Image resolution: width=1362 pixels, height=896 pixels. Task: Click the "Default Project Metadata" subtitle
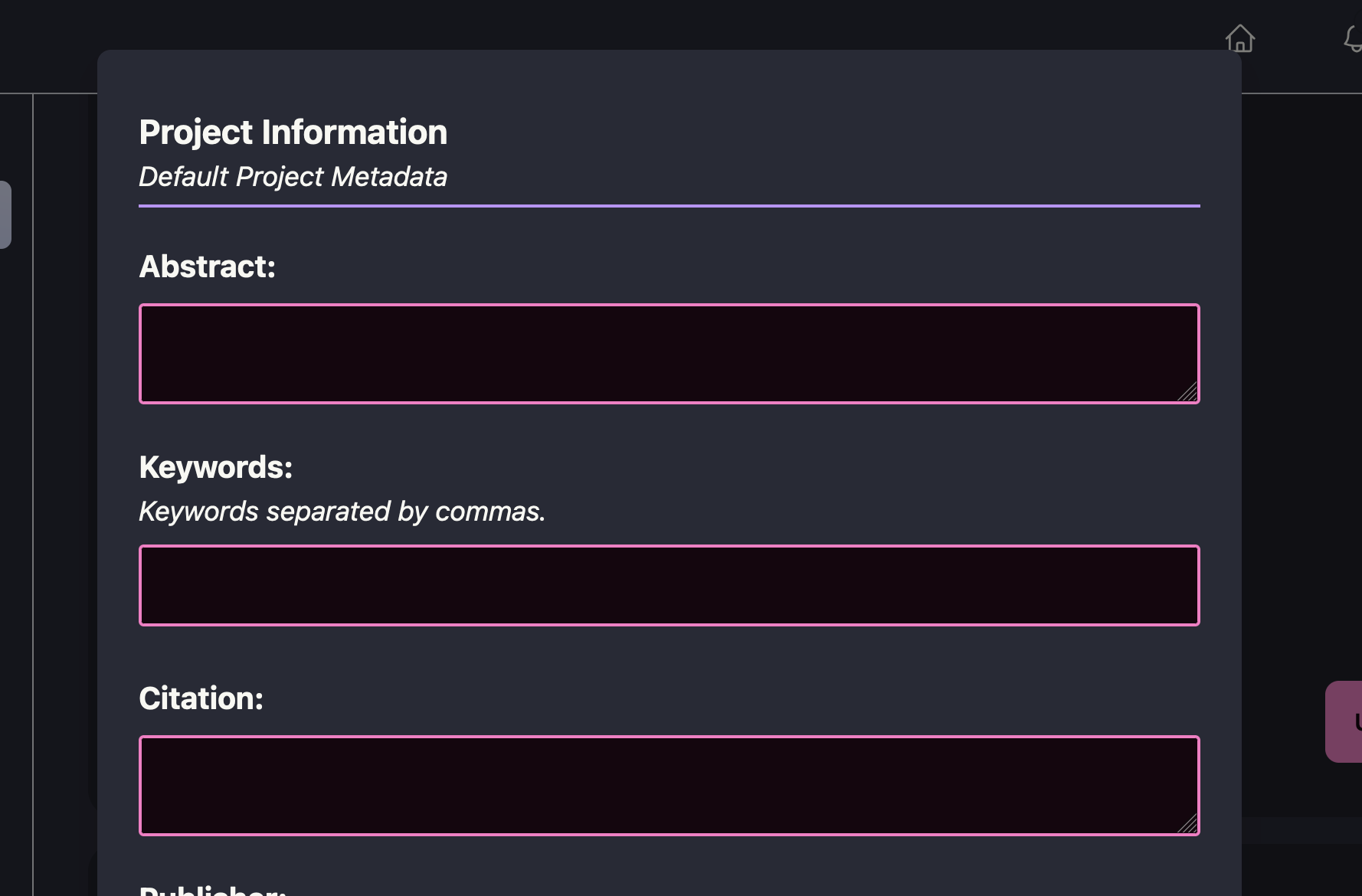click(x=293, y=177)
